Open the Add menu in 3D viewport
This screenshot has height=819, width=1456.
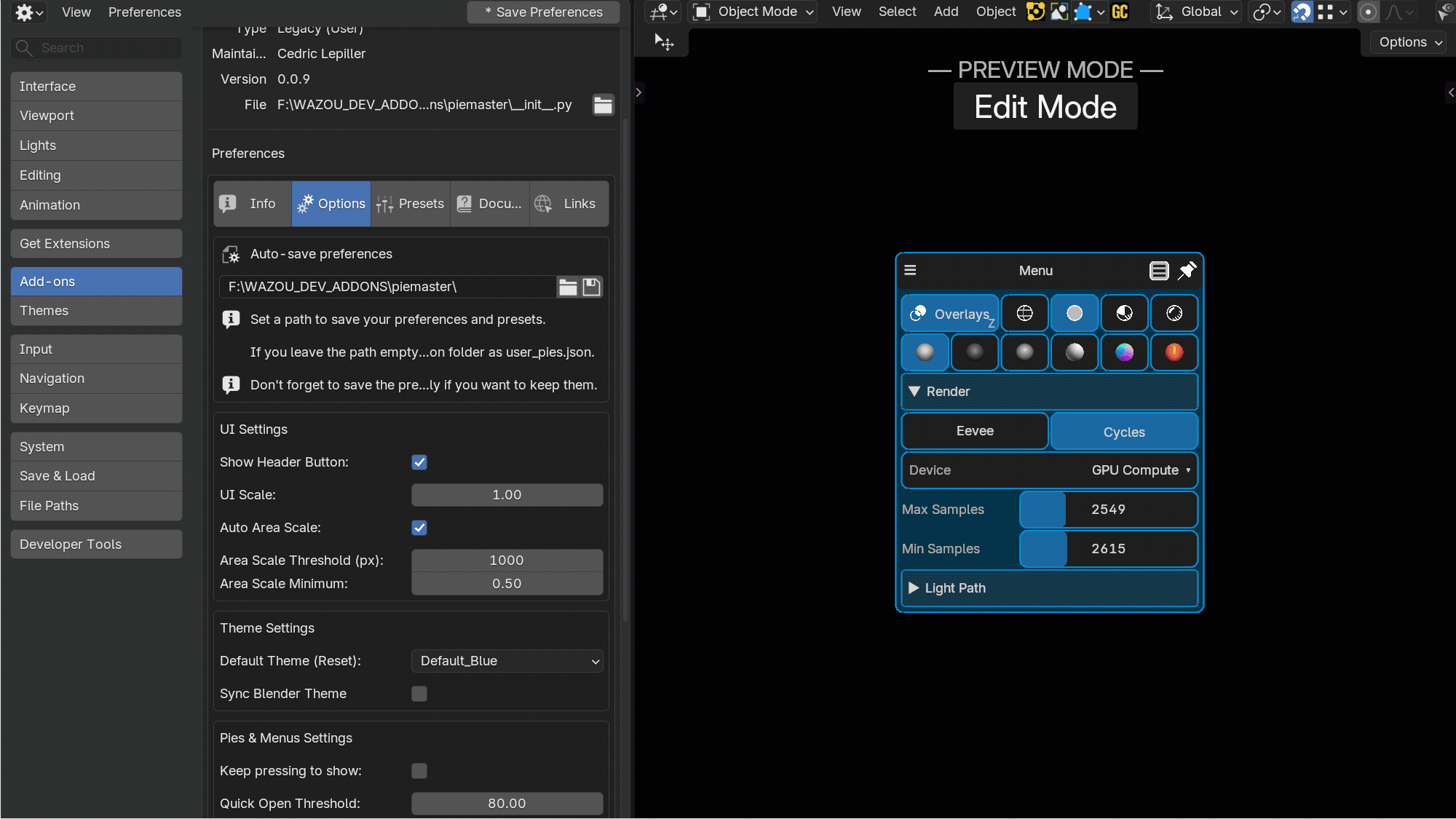click(x=946, y=12)
